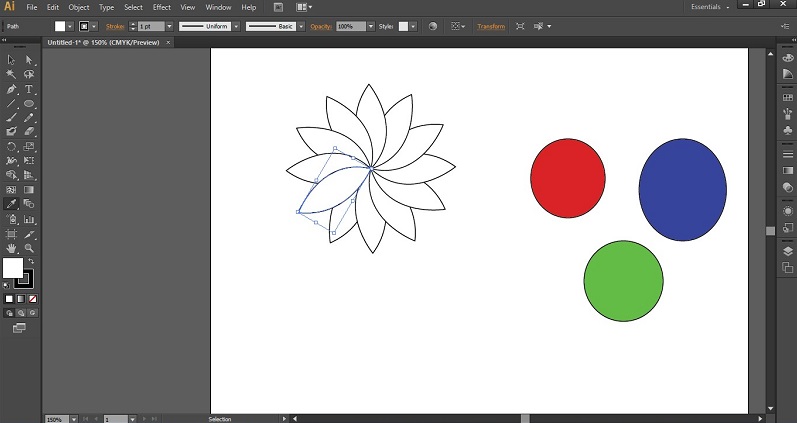This screenshot has width=797, height=423.
Task: Switch to Gradient fill mode button
Action: [21, 298]
